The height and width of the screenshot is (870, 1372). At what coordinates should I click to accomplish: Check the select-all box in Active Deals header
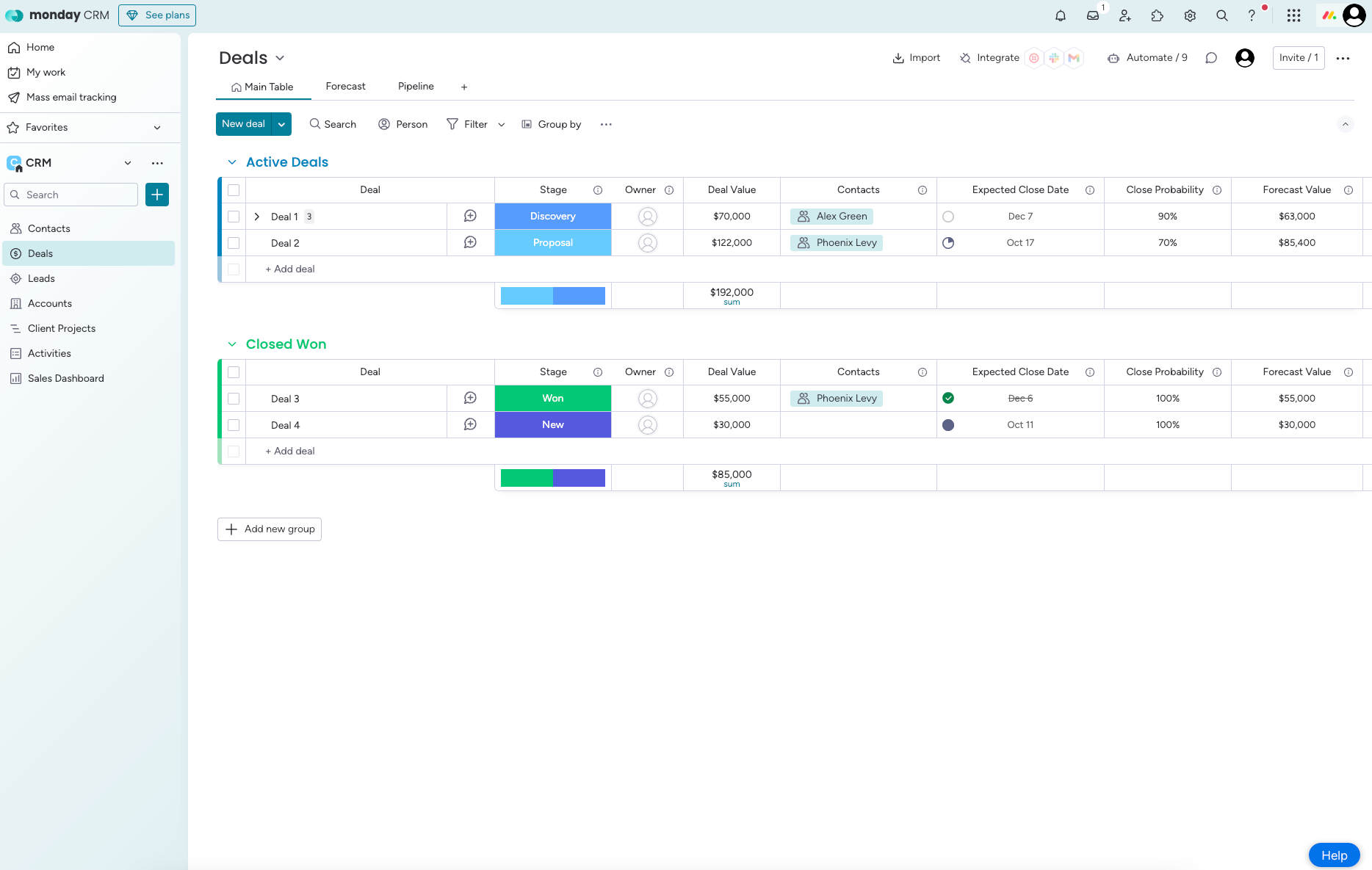(x=233, y=189)
